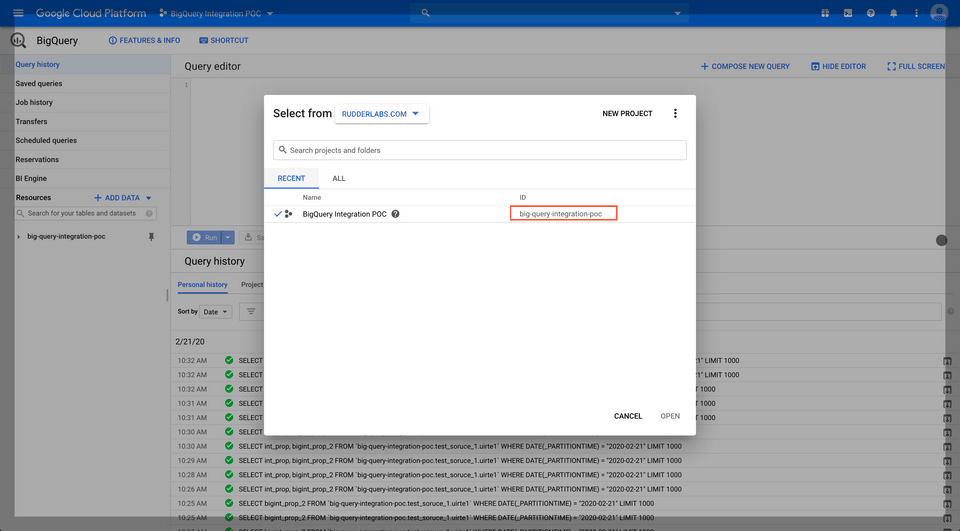Open Saved queries in the sidebar
This screenshot has width=960, height=531.
click(x=39, y=84)
